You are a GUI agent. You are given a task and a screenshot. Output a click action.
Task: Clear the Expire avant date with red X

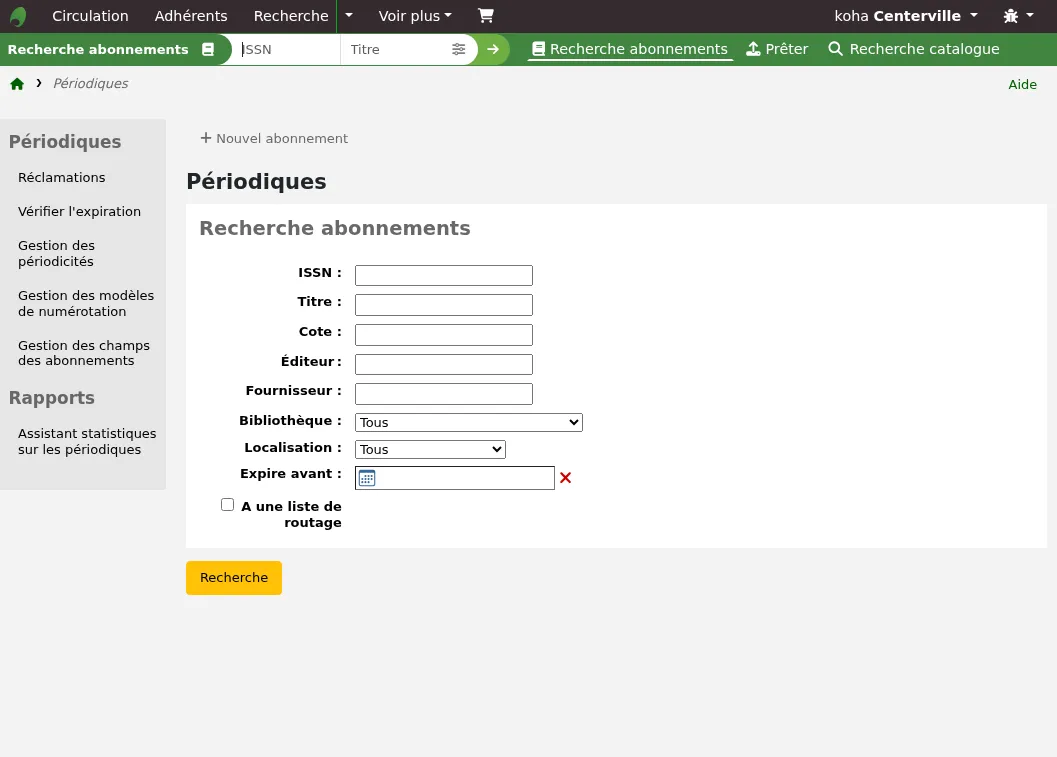click(566, 478)
